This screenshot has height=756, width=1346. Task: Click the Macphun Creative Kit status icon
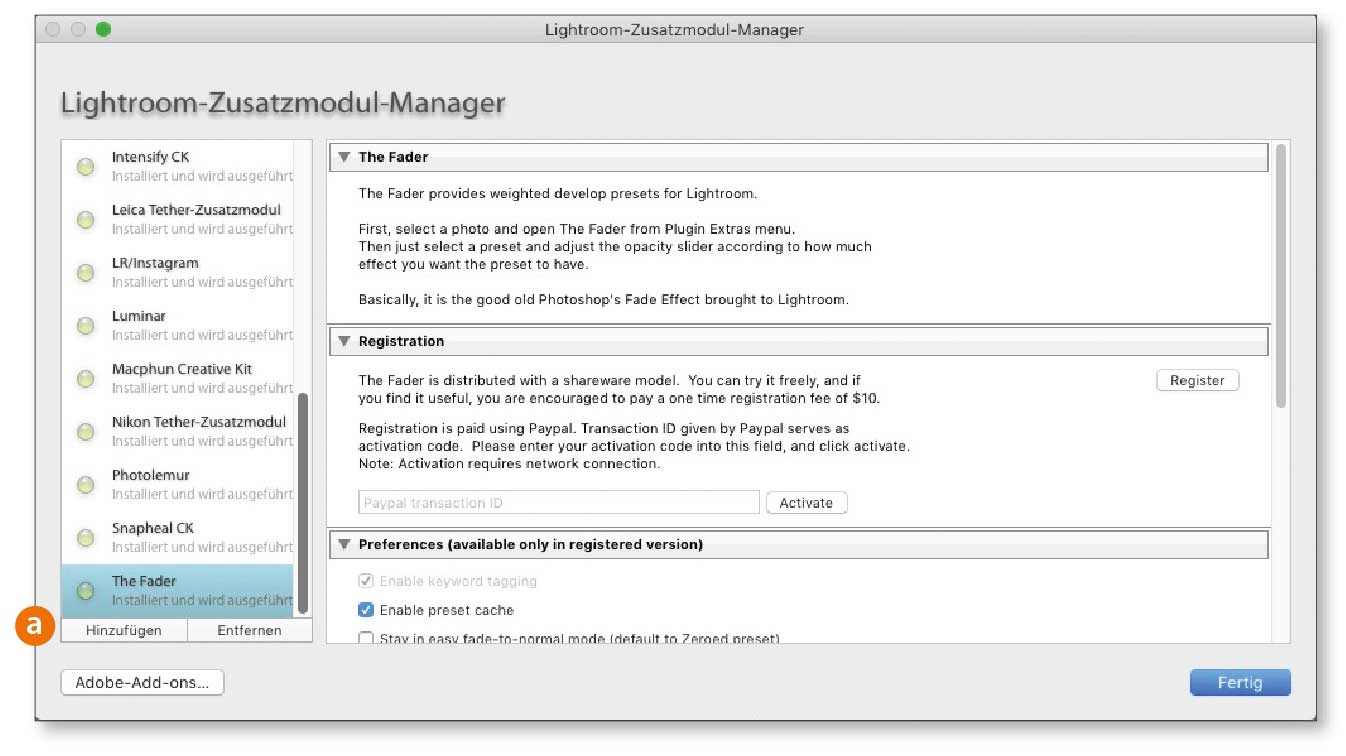point(86,379)
